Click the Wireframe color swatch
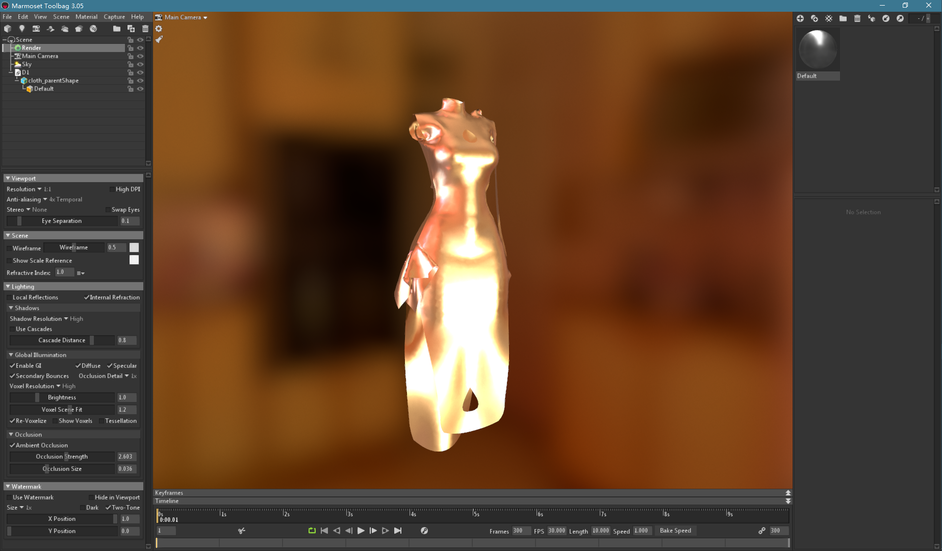Screen dimensions: 942x551 [x=134, y=248]
